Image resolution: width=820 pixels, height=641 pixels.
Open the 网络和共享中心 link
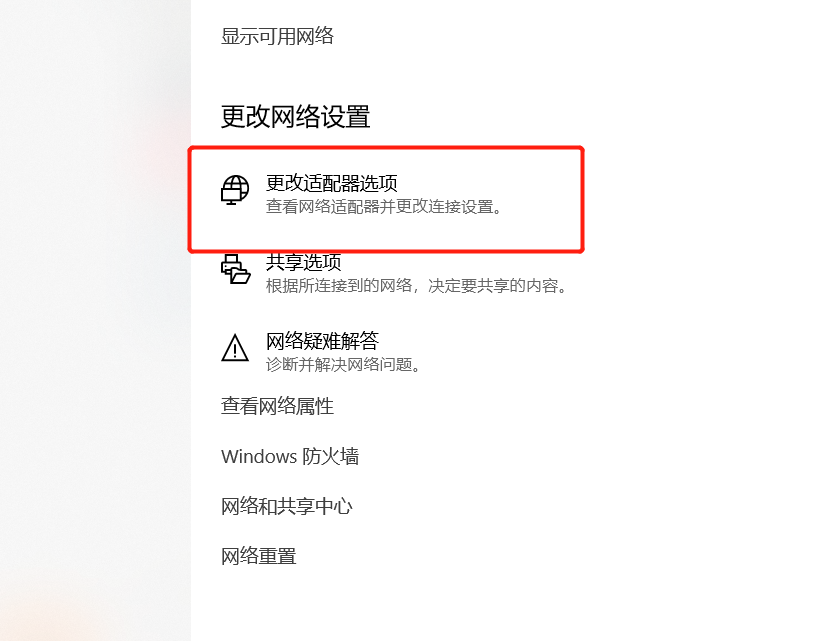(287, 506)
